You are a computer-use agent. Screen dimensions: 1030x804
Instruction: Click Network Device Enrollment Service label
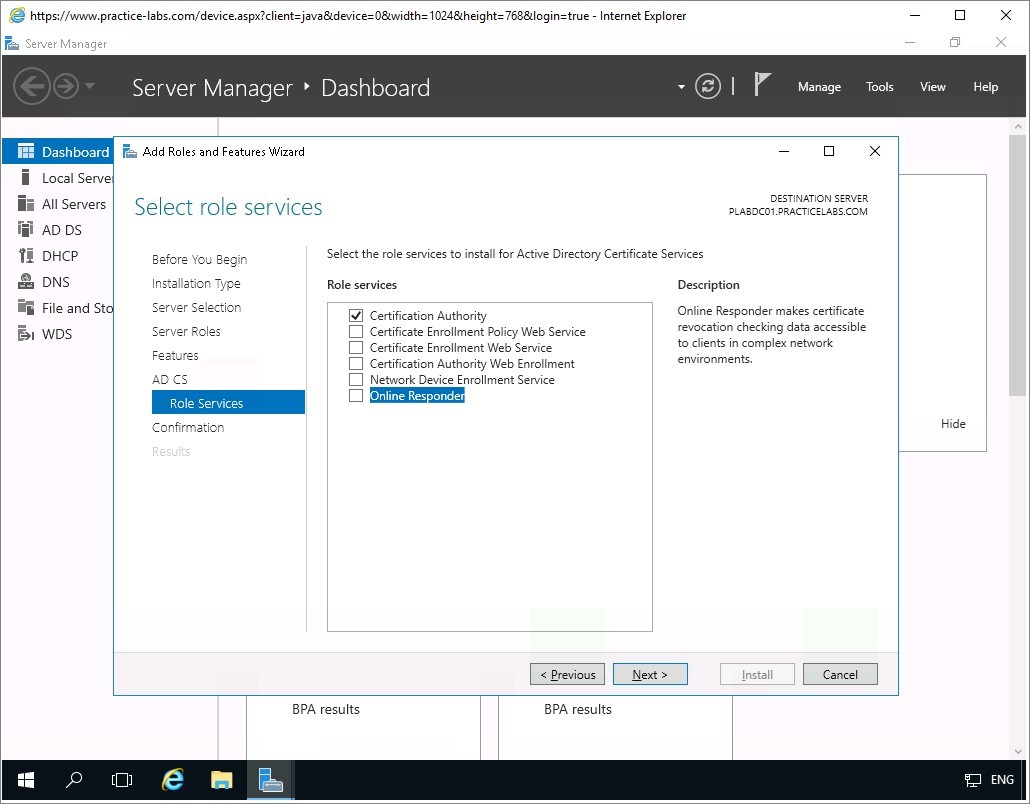coord(462,380)
